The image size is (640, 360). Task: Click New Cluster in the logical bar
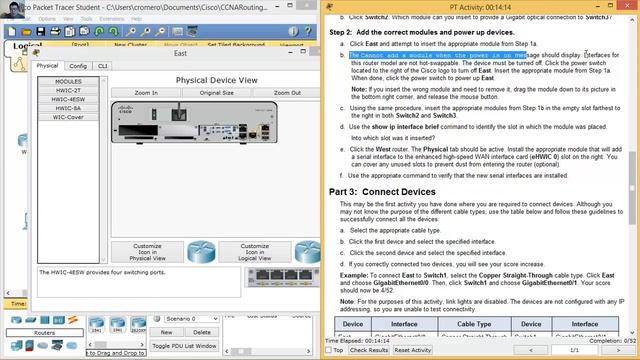coord(130,44)
